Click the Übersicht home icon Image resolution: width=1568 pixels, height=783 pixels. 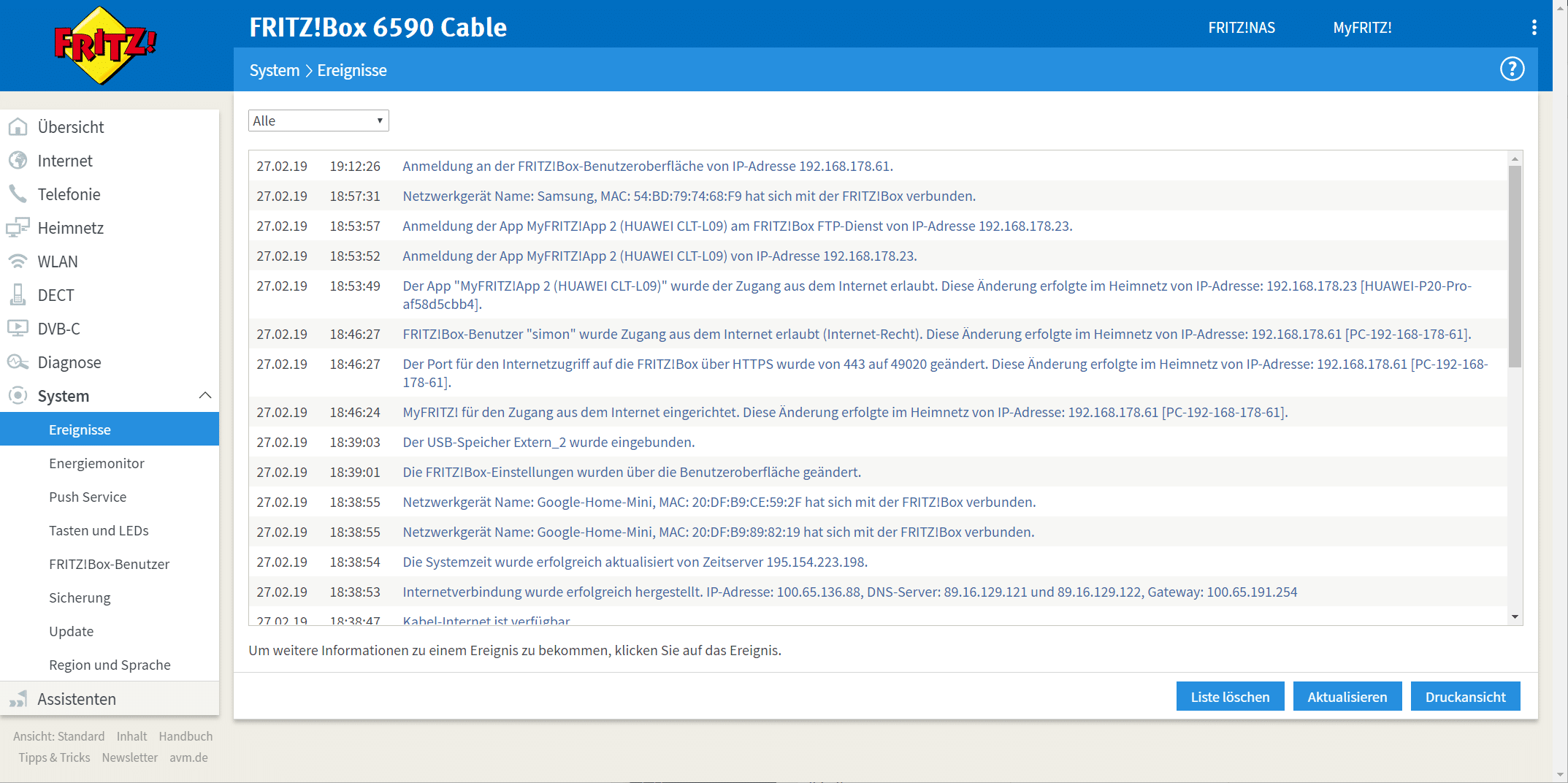[x=18, y=127]
